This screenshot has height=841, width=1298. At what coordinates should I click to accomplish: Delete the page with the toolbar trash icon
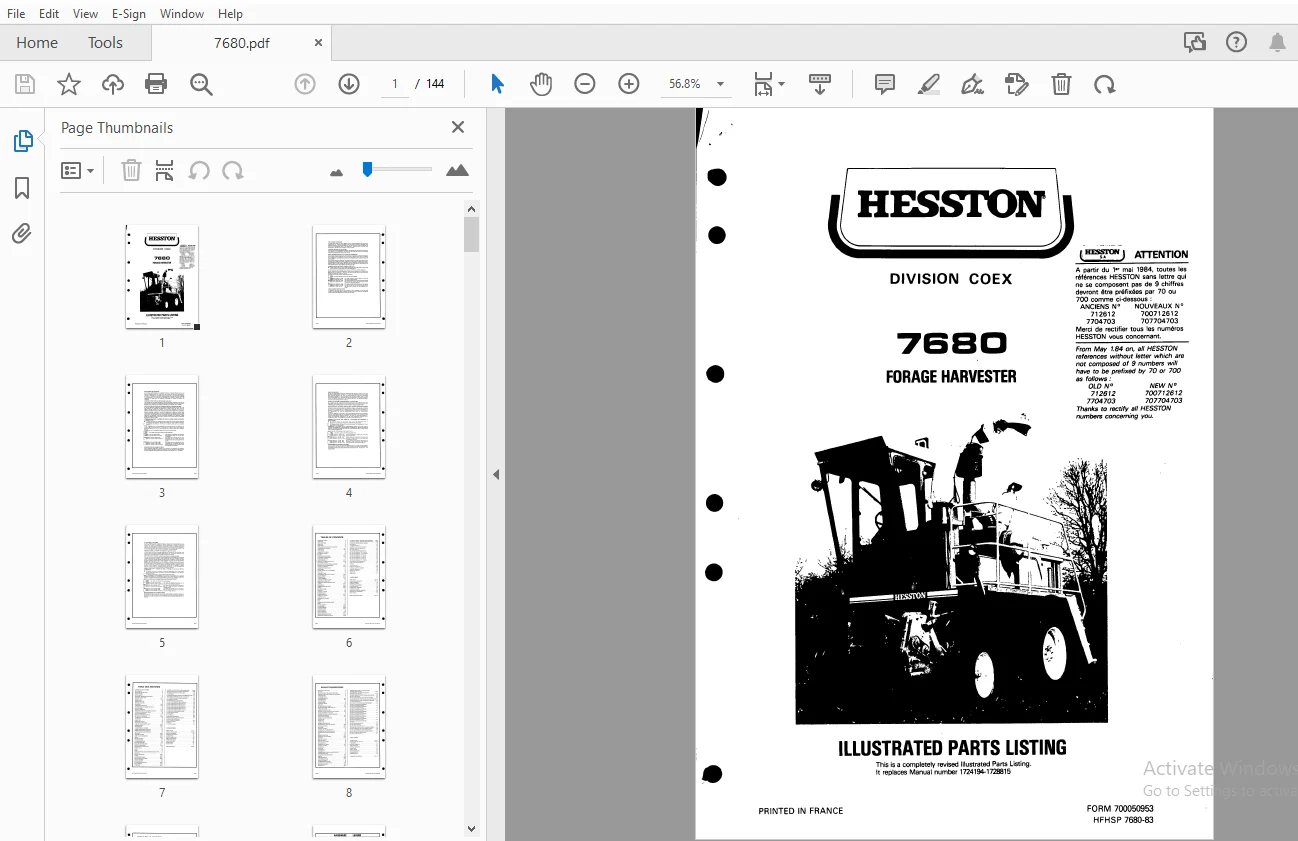(x=1061, y=84)
